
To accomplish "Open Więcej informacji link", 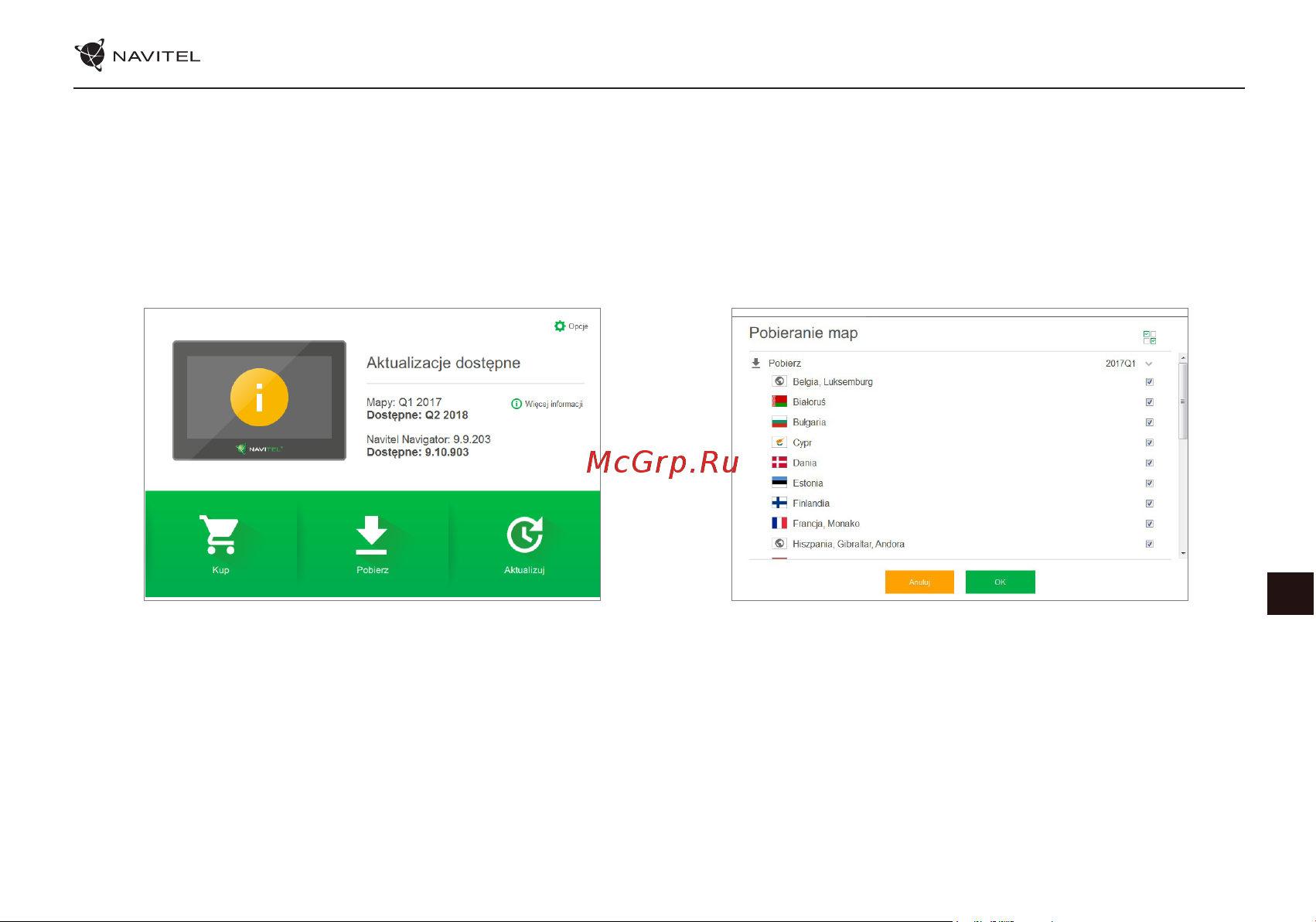I will [547, 404].
